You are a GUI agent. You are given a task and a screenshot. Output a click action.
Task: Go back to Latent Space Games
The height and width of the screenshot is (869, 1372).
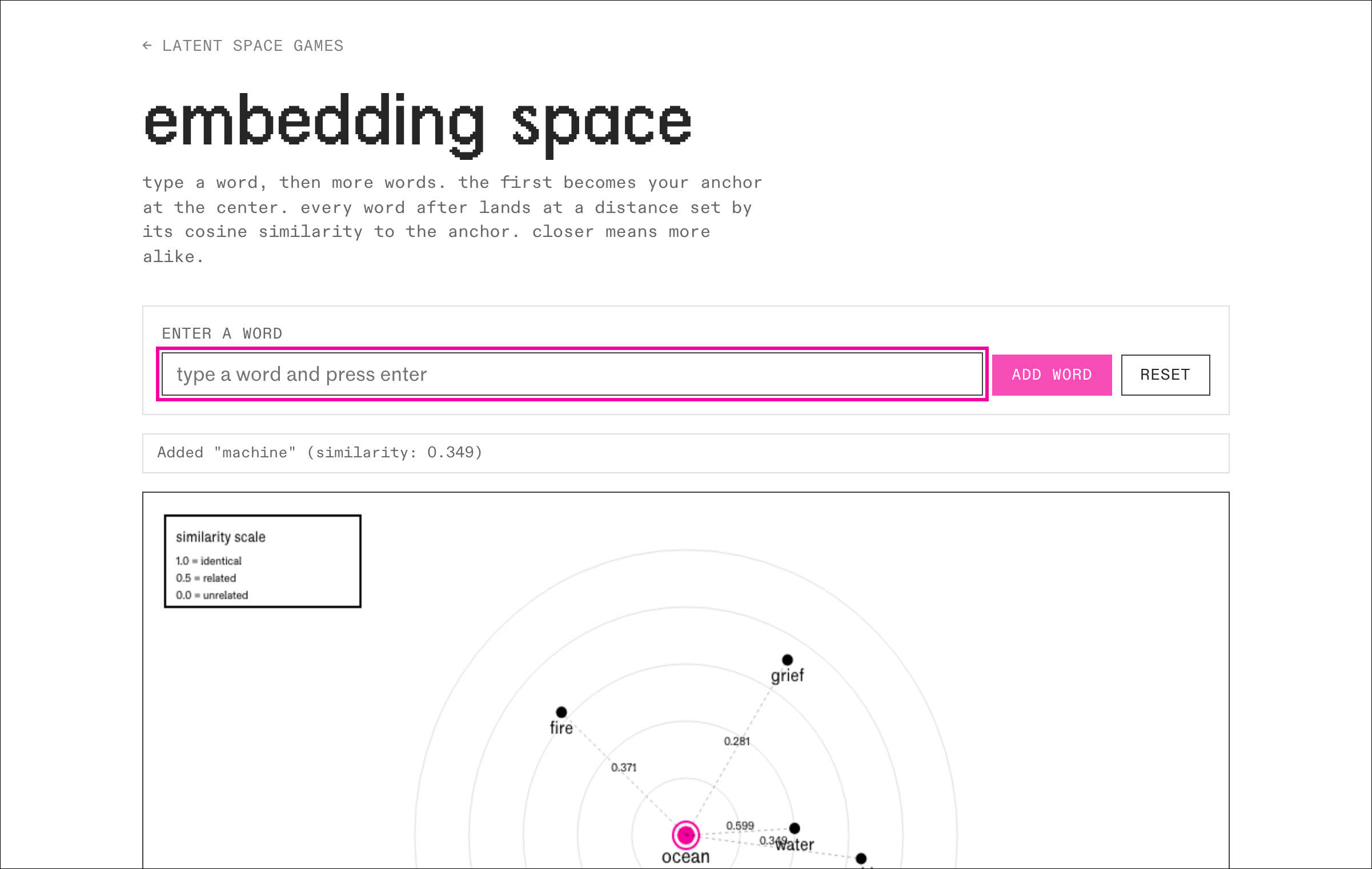click(x=243, y=46)
